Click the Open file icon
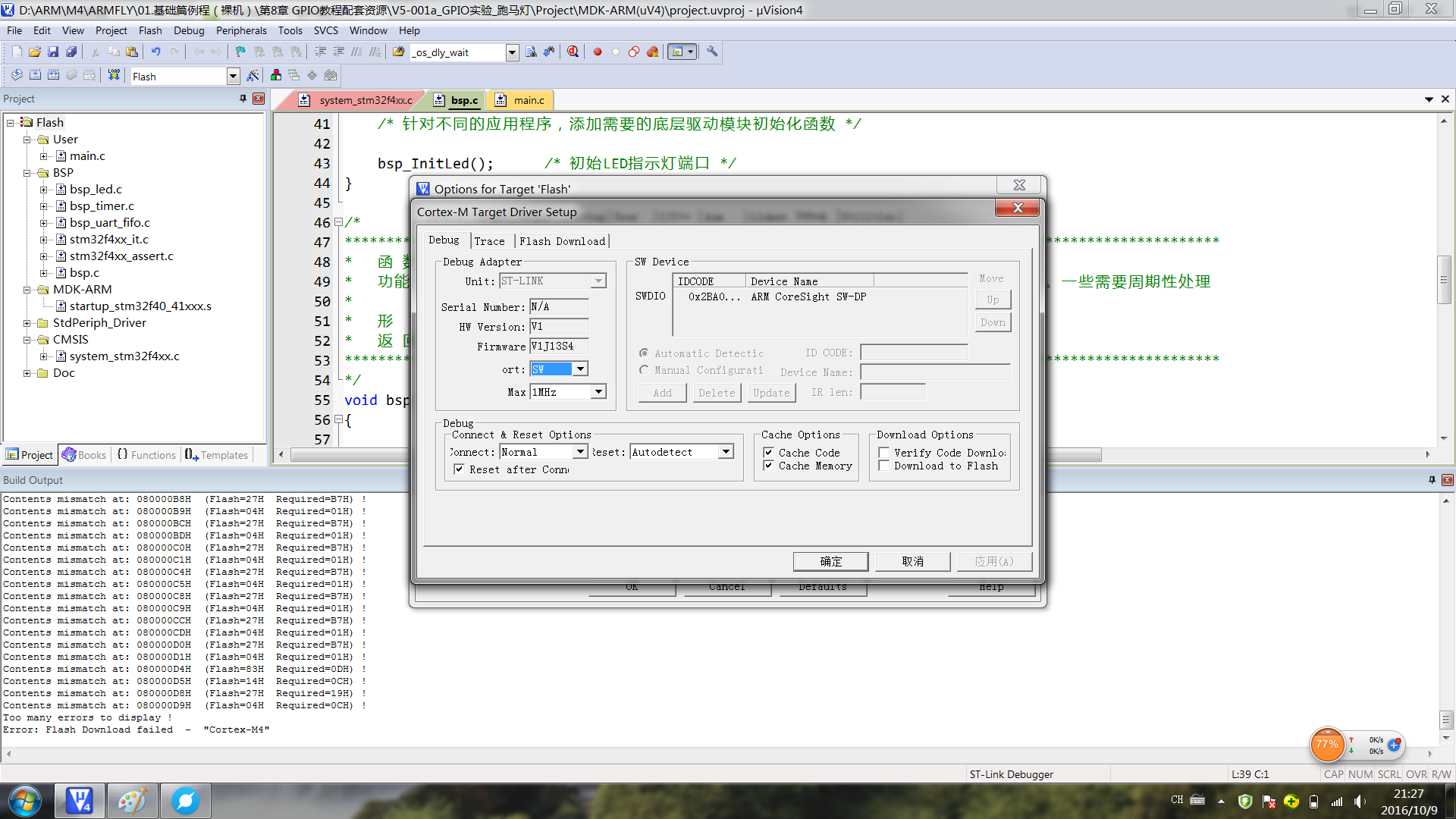The width and height of the screenshot is (1456, 819). point(35,52)
